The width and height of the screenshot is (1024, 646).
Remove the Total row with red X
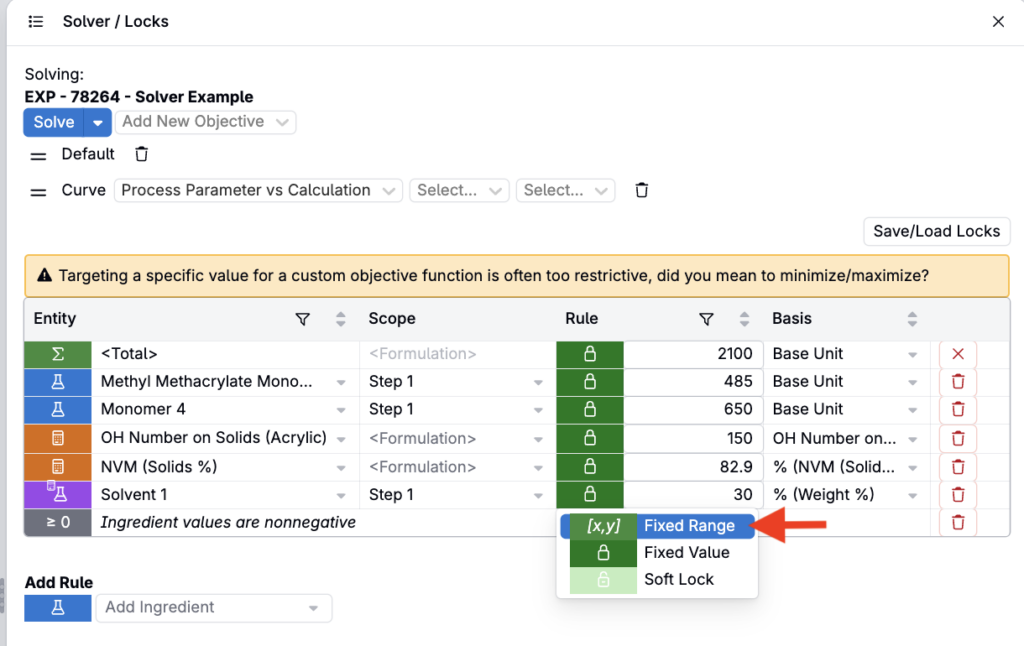click(x=958, y=354)
